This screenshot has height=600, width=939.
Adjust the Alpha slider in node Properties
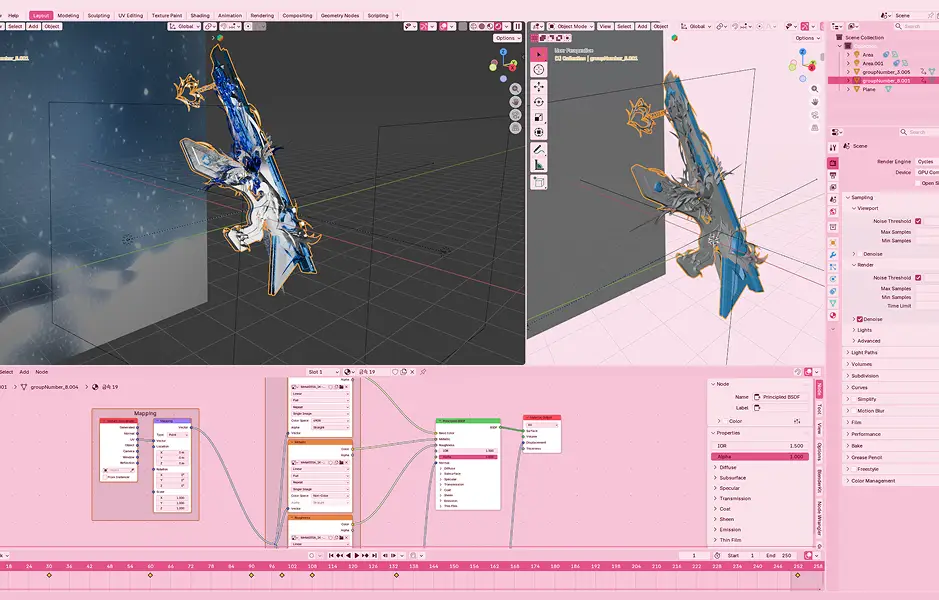tap(760, 457)
